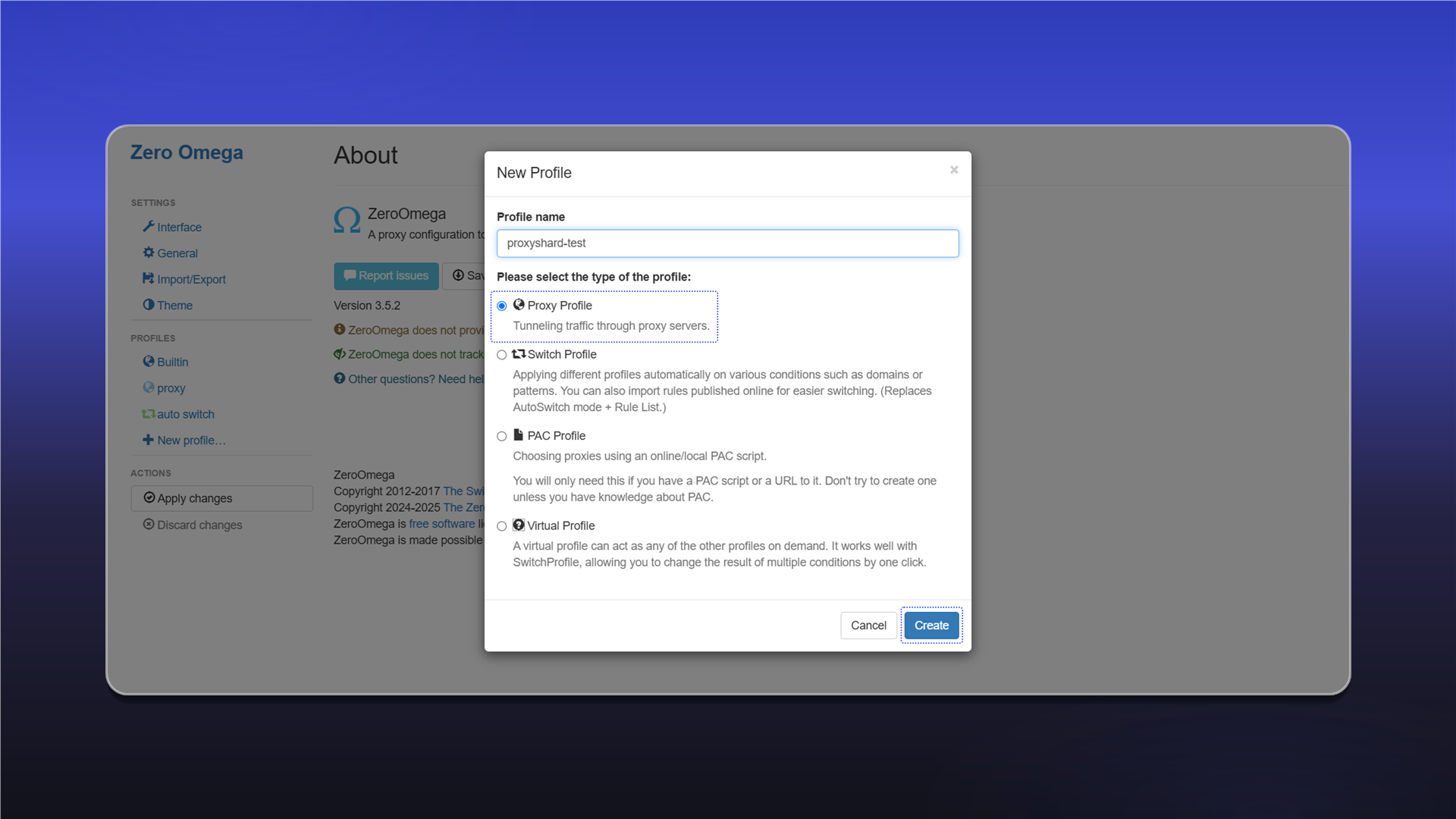Click the Report issues button
1456x819 pixels.
click(x=386, y=276)
